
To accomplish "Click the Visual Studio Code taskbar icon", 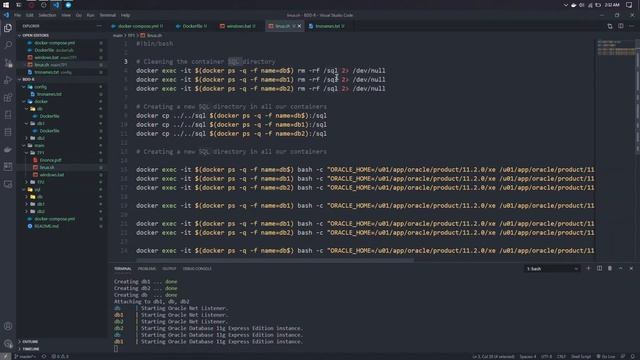I will [56, 5].
